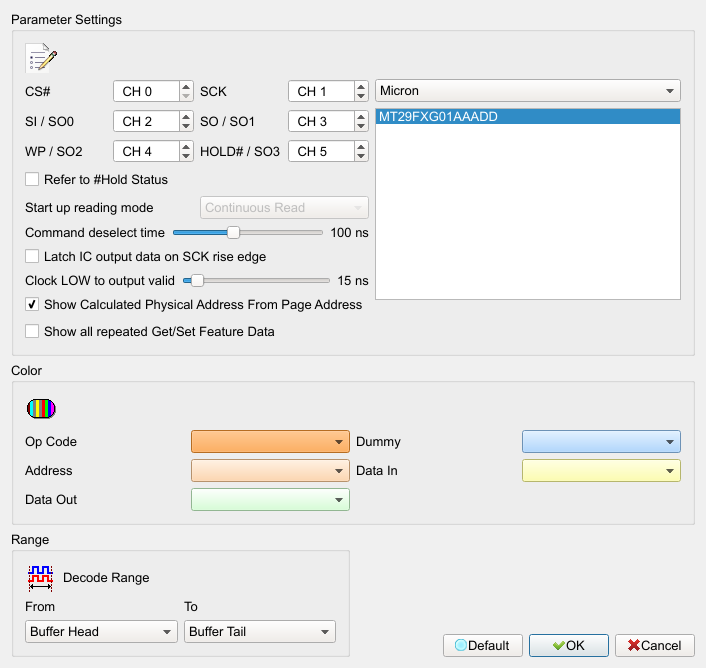Enable Refer to #Hold Status checkbox
706x668 pixels.
pyautogui.click(x=32, y=179)
